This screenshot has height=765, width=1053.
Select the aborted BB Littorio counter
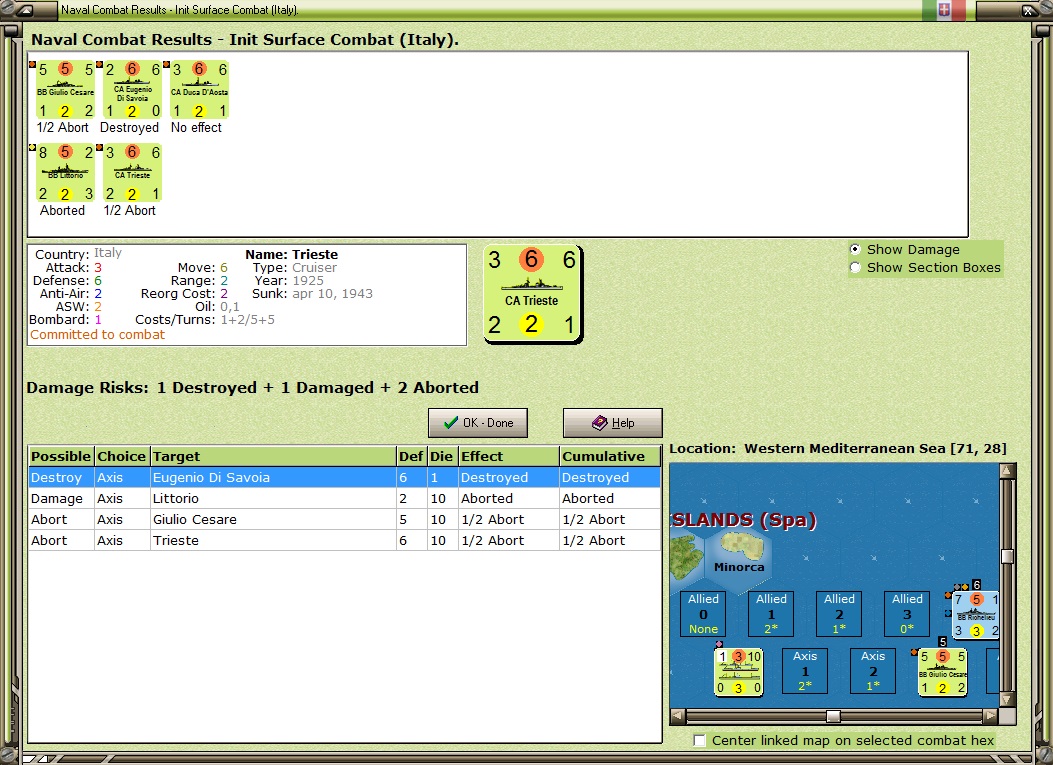(x=65, y=173)
